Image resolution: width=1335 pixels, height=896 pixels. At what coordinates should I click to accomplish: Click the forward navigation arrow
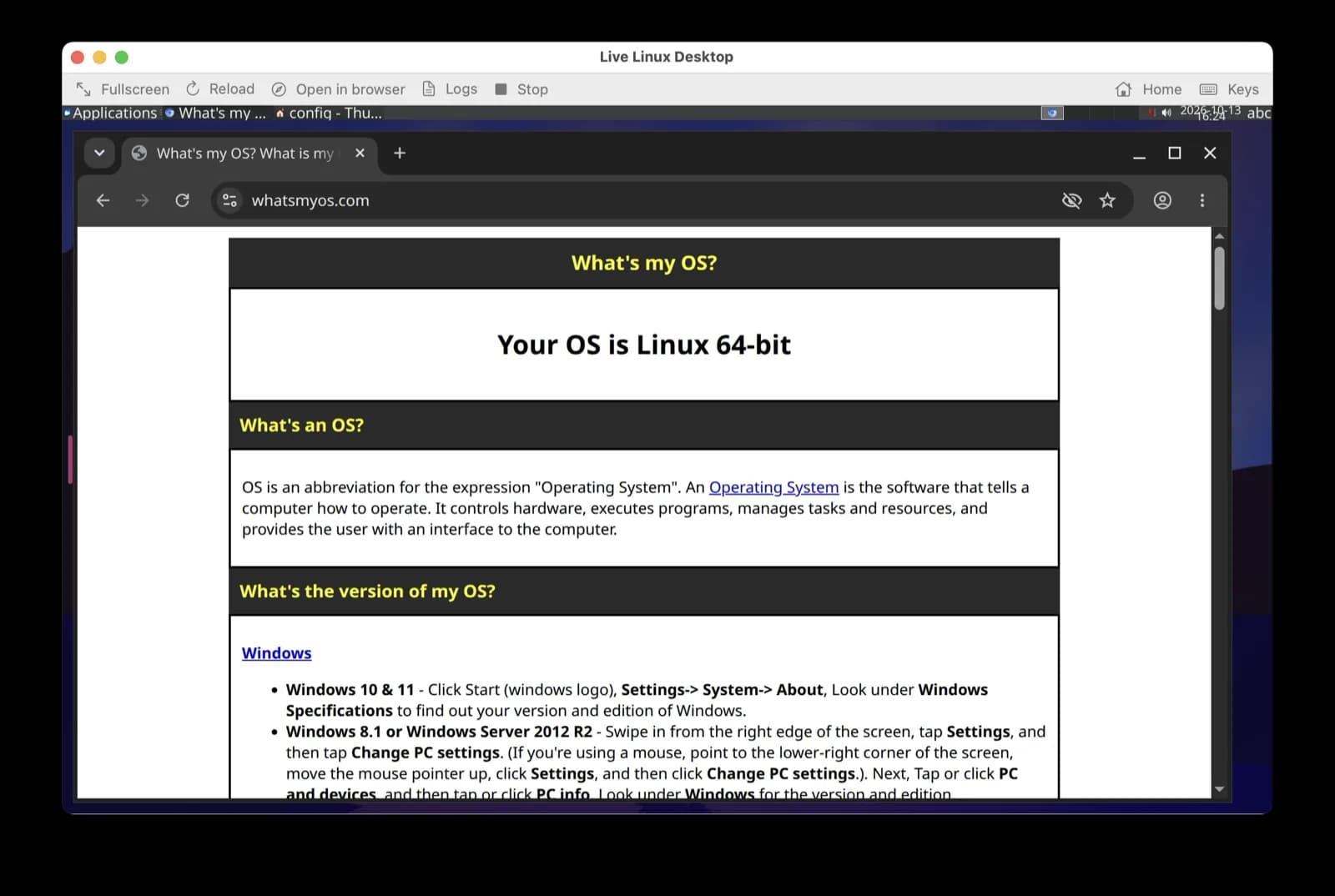[143, 200]
